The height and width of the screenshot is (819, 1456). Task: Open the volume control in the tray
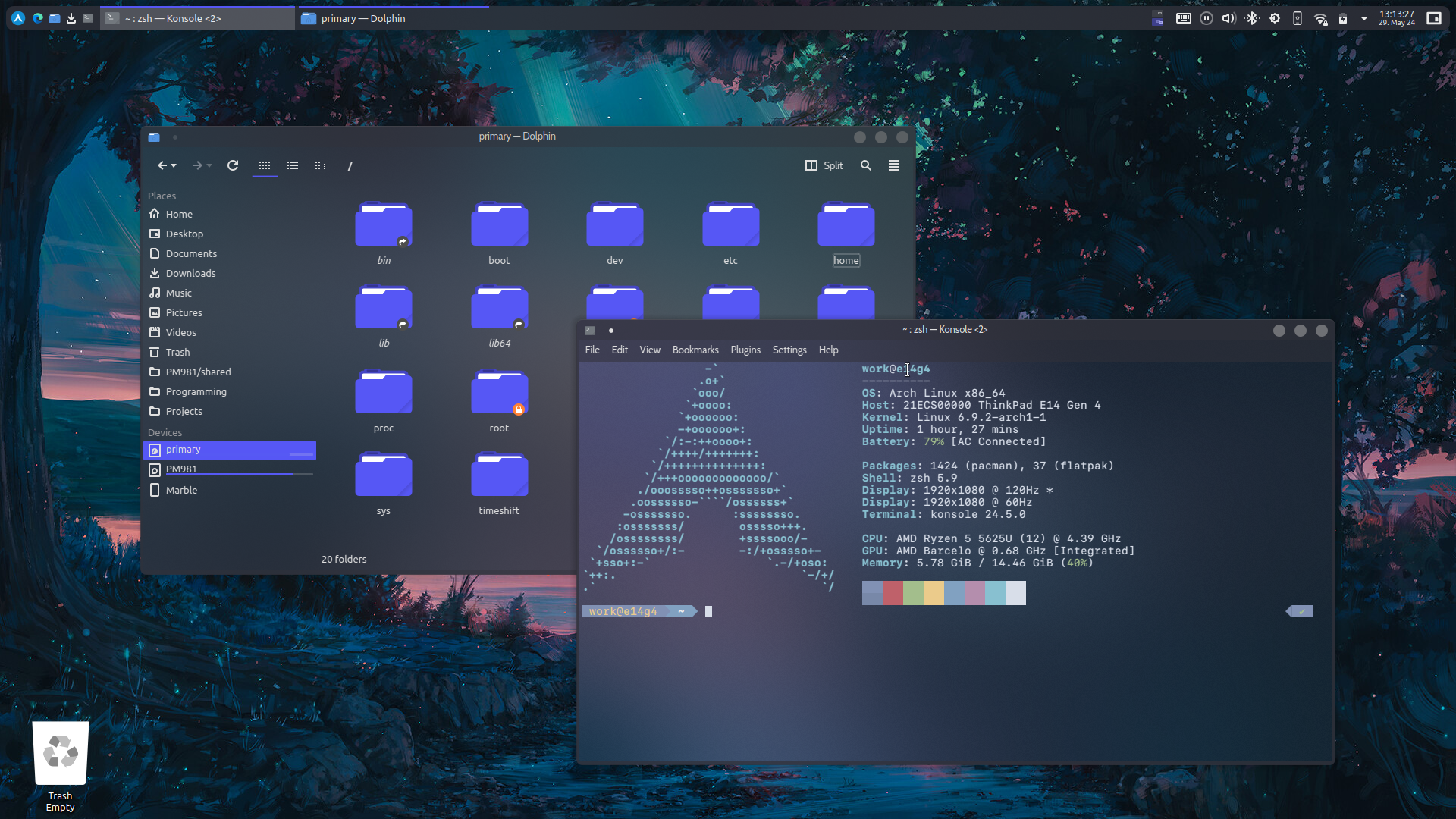[x=1228, y=17]
